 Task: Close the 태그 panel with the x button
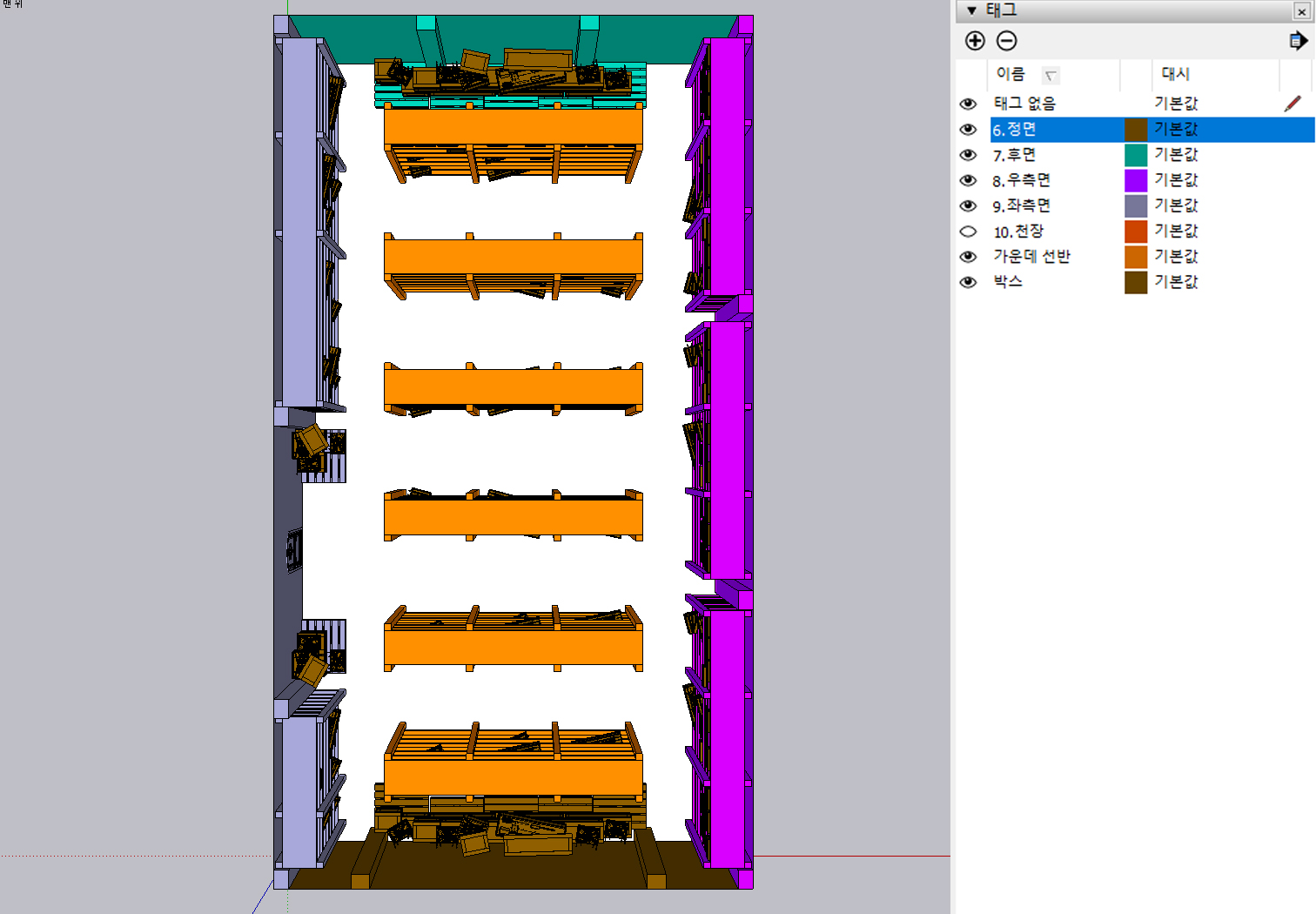[1301, 11]
